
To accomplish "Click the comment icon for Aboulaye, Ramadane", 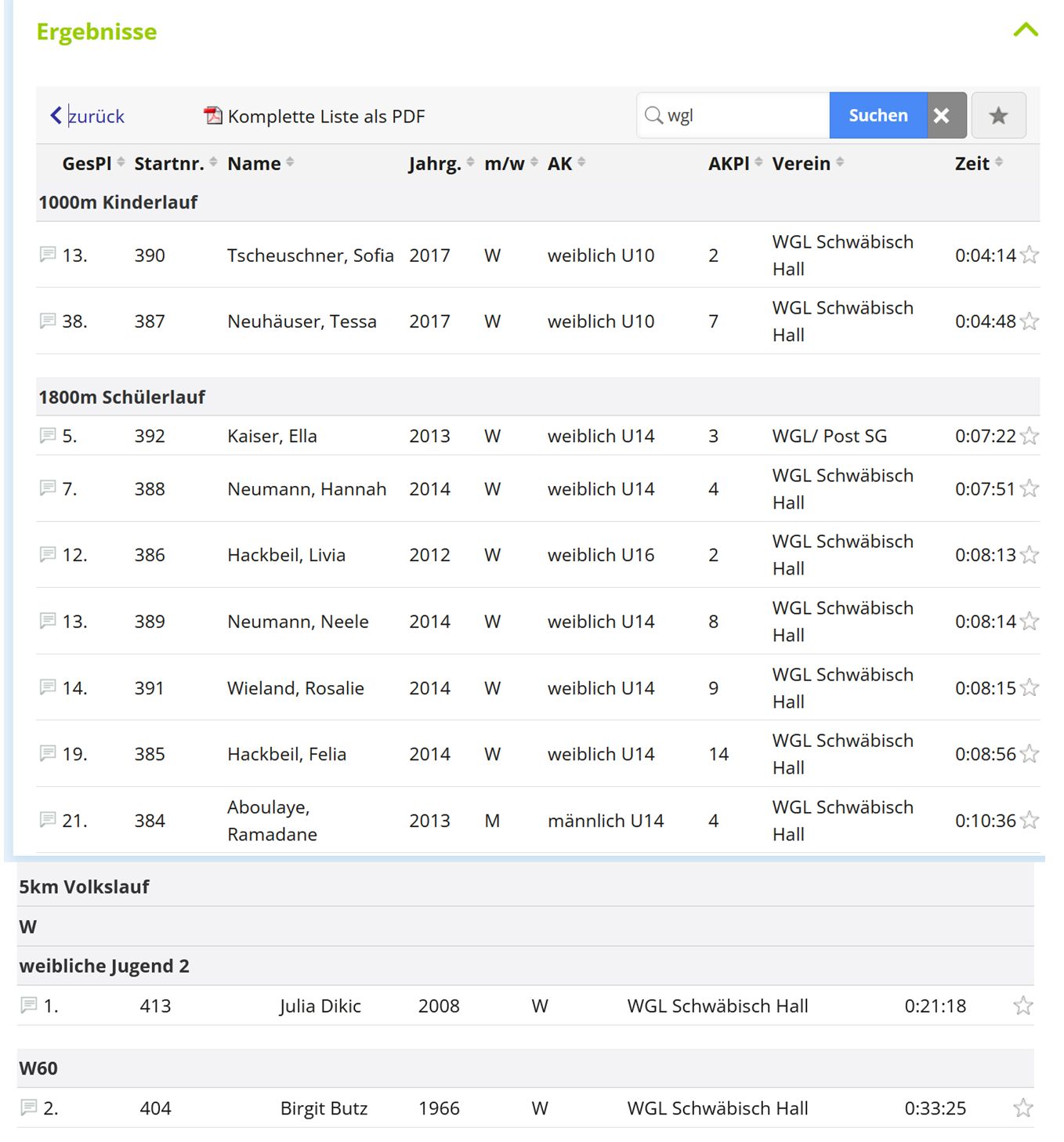I will coord(48,820).
